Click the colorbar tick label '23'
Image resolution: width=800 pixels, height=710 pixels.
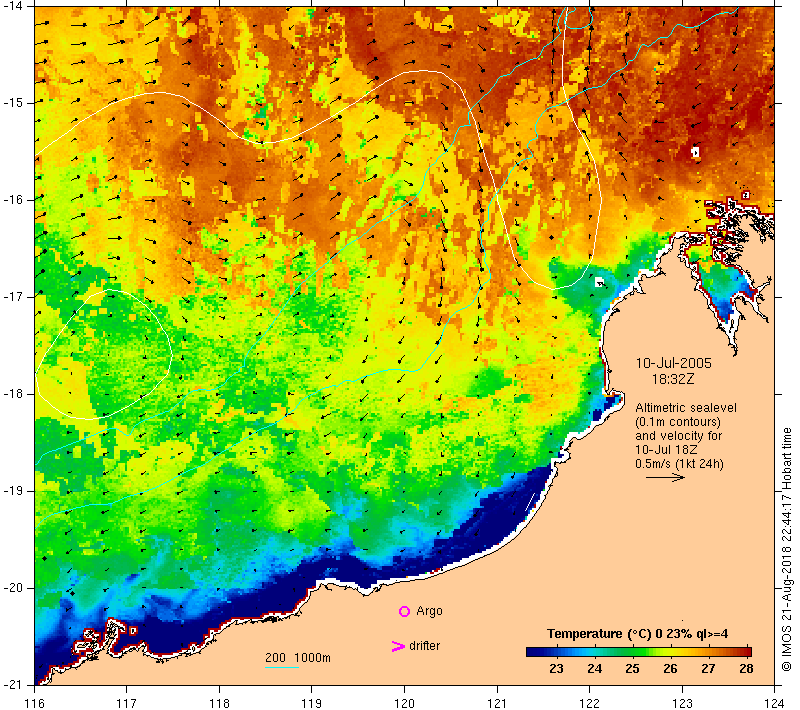coord(556,669)
